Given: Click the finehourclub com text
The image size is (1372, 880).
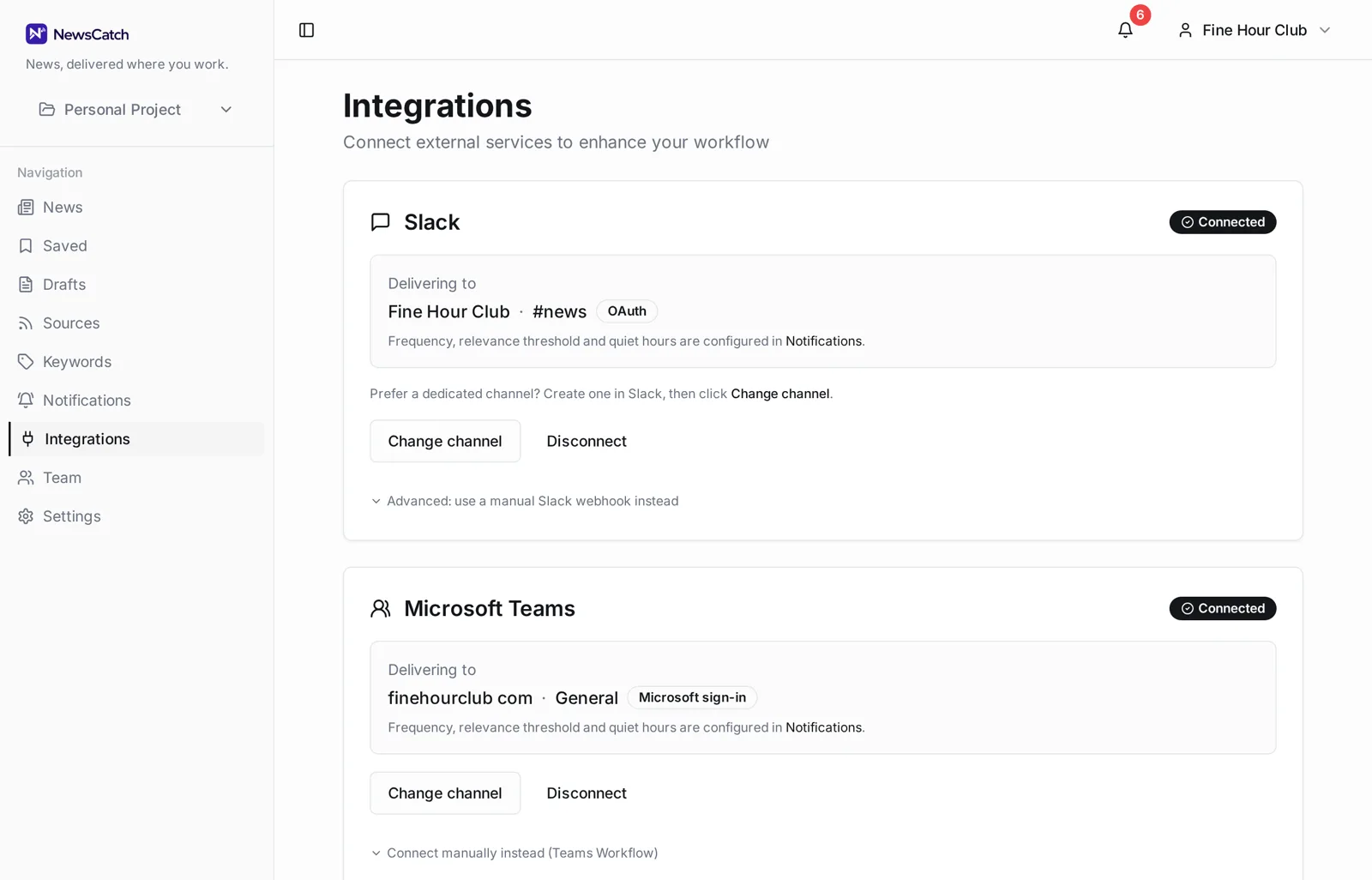Looking at the screenshot, I should click(x=460, y=698).
